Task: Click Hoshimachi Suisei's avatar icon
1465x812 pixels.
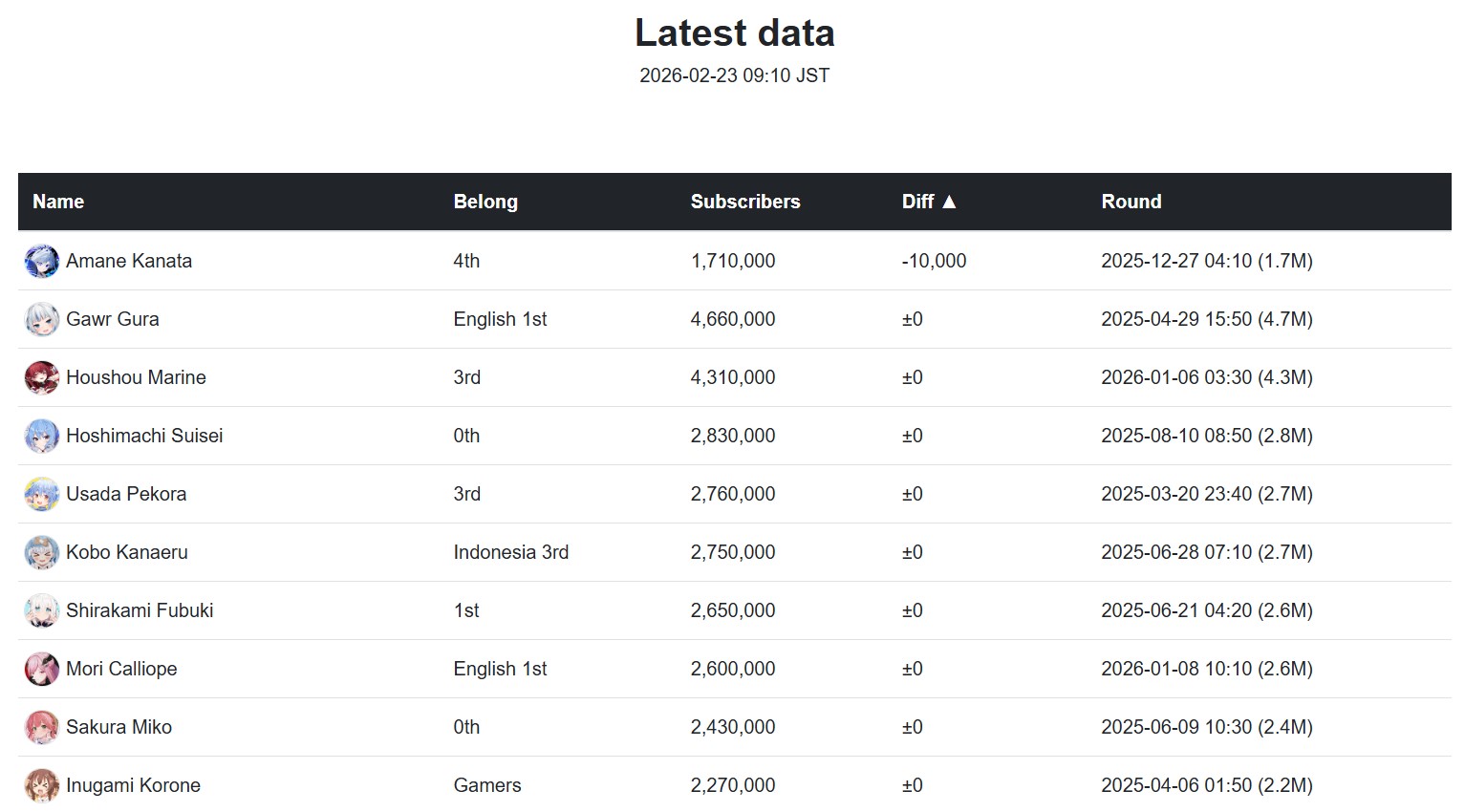Action: [x=42, y=436]
